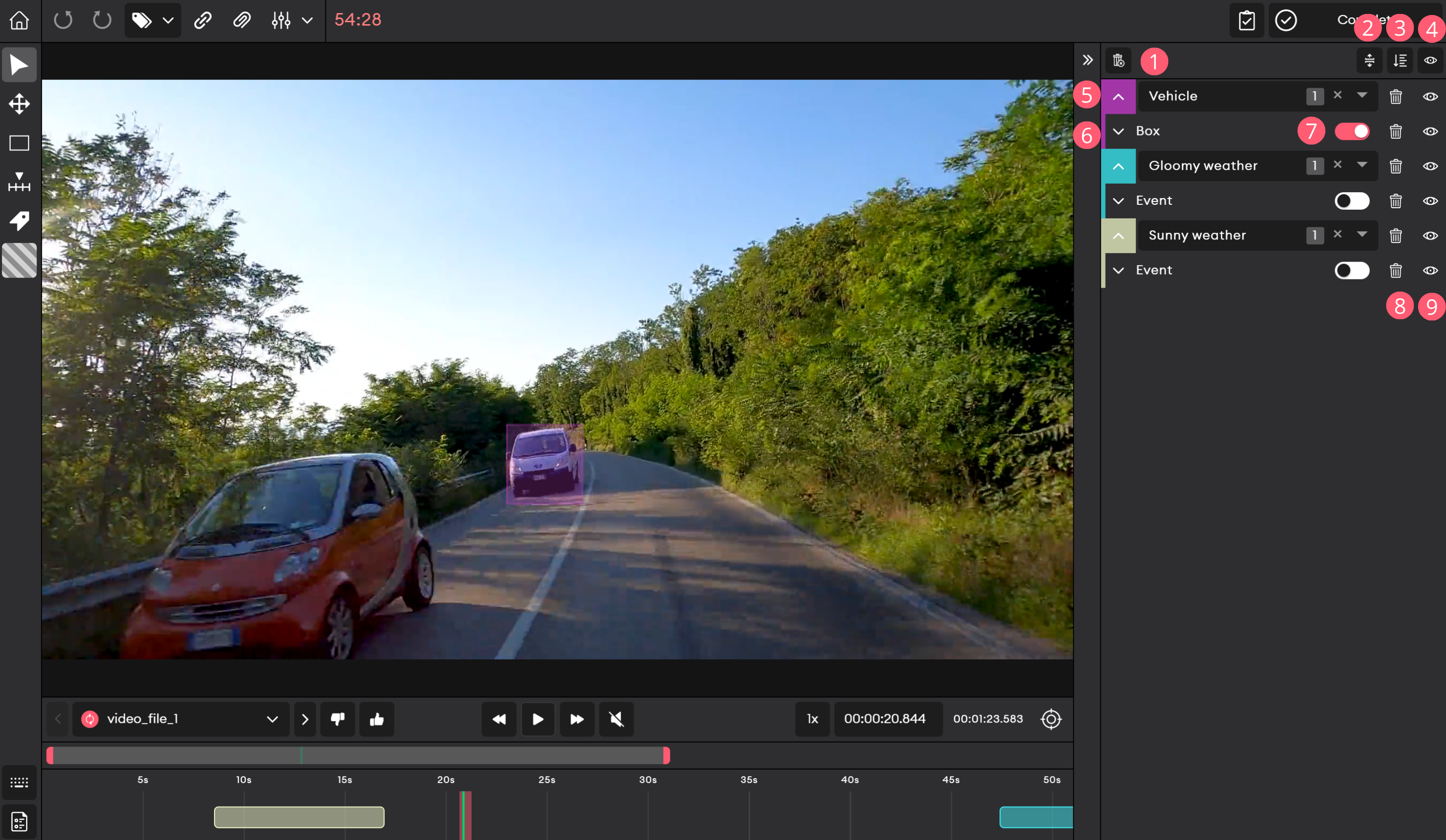Change the 1x playback speed
1446x840 pixels.
[812, 719]
